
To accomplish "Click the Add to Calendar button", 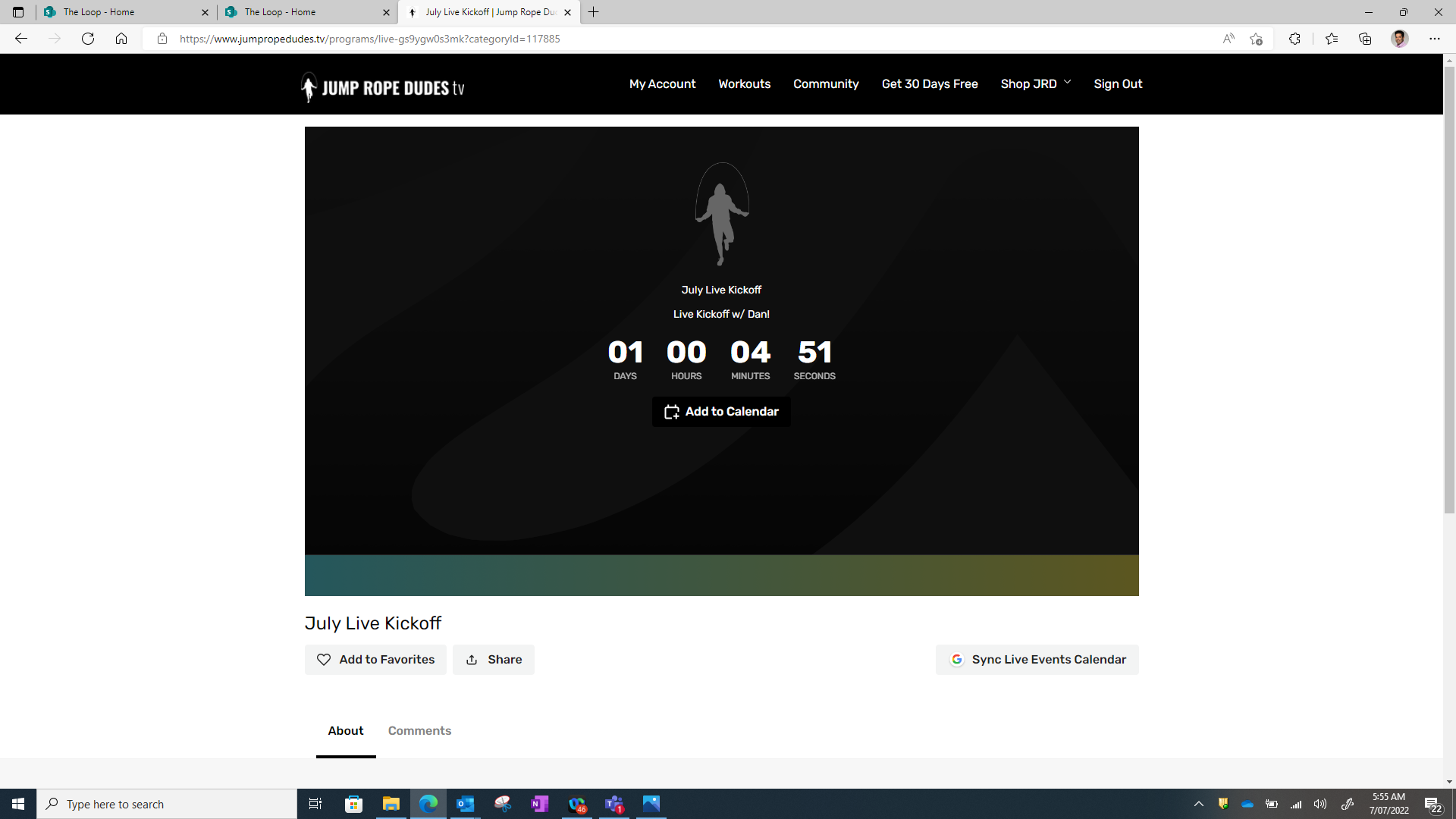I will point(721,412).
